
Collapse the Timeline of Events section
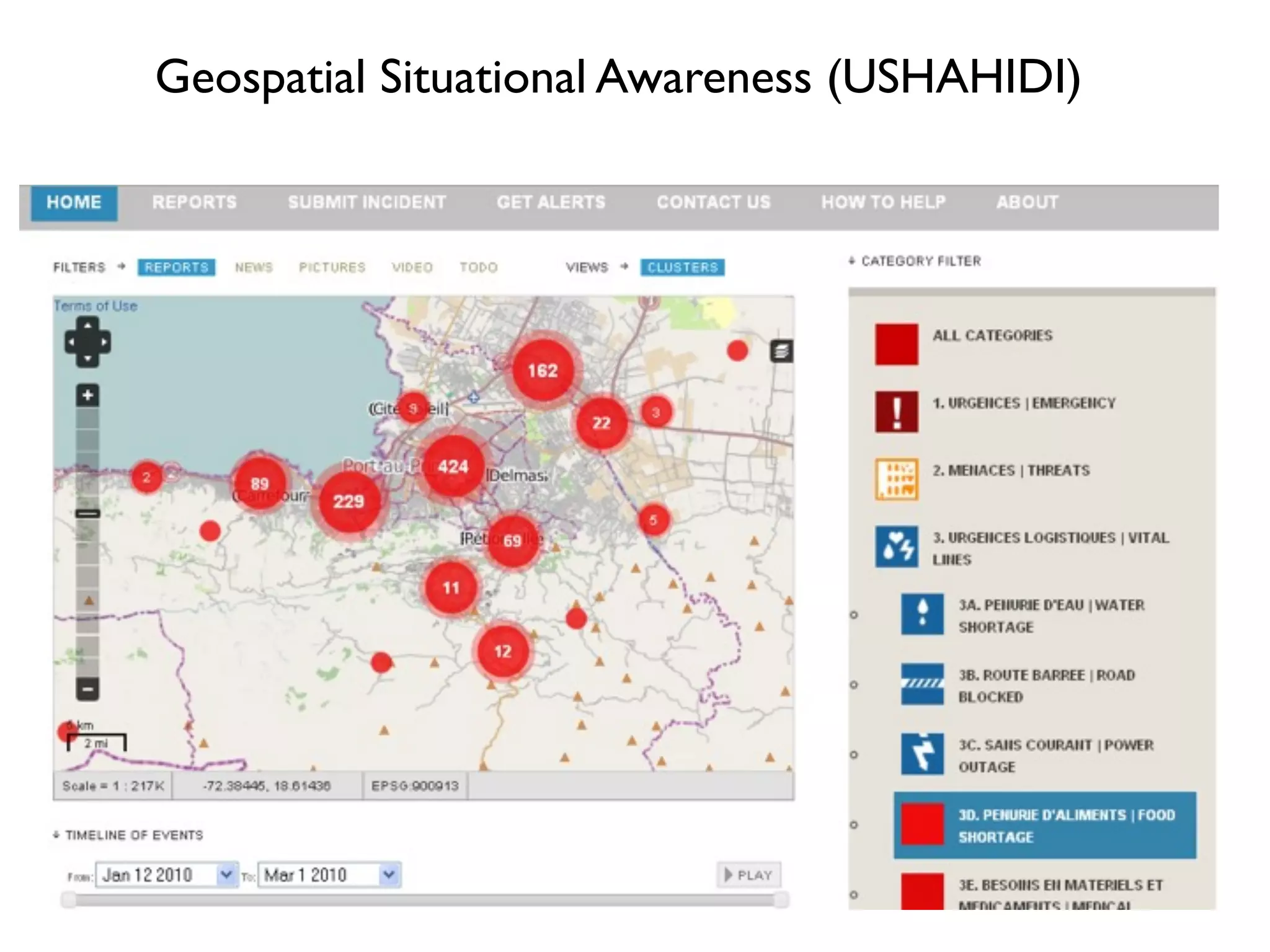click(128, 835)
